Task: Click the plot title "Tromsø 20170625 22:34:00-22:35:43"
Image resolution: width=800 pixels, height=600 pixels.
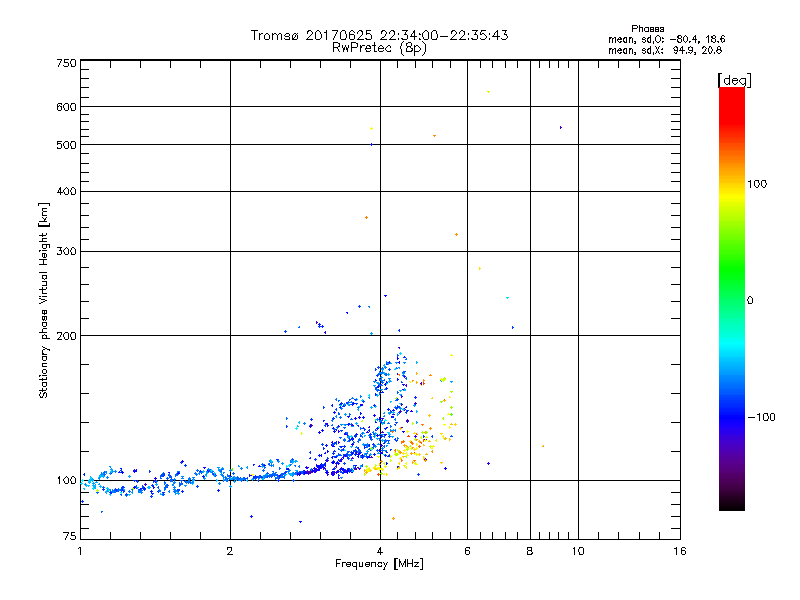Action: pos(379,35)
